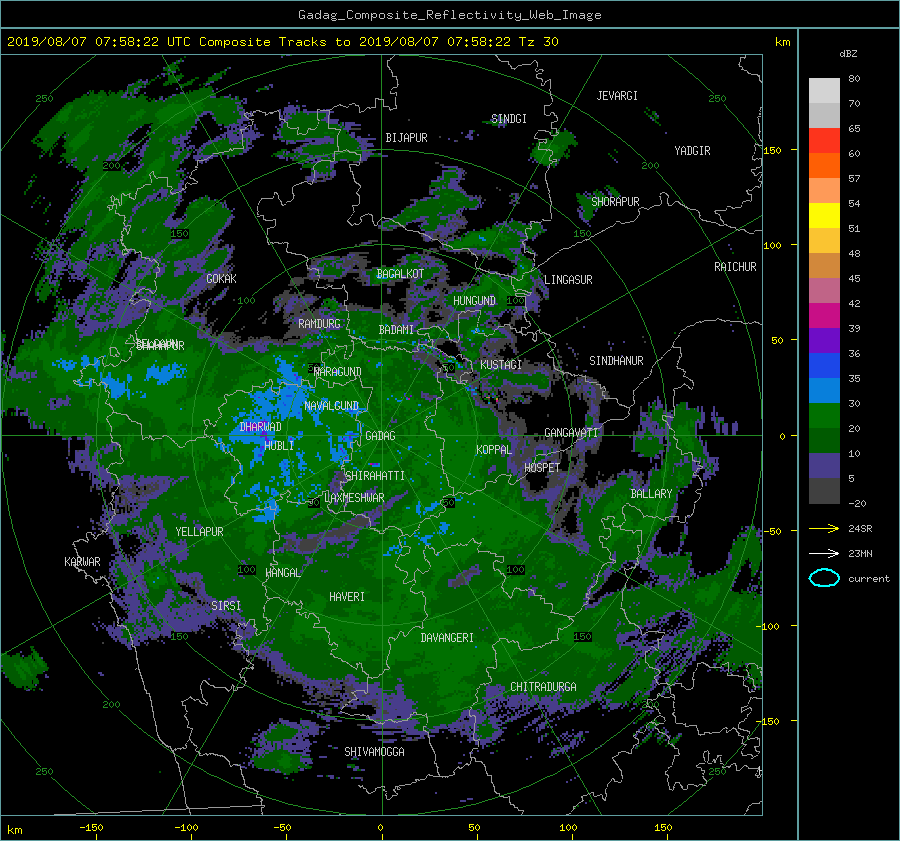This screenshot has height=841, width=900.
Task: Click the LINGASUR city label
Action: point(568,280)
